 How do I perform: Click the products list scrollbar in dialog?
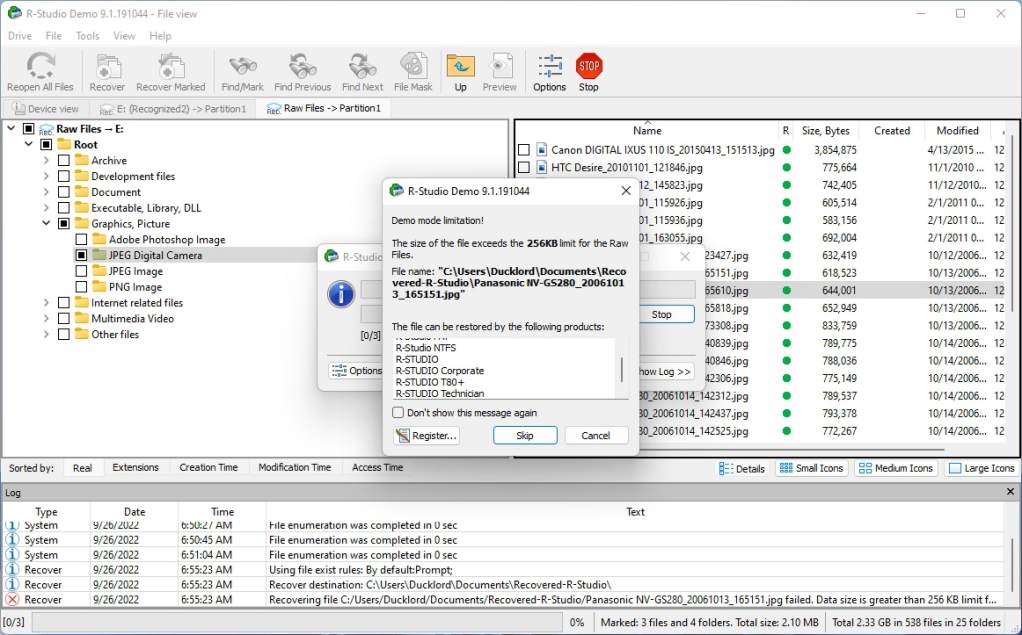coord(622,369)
